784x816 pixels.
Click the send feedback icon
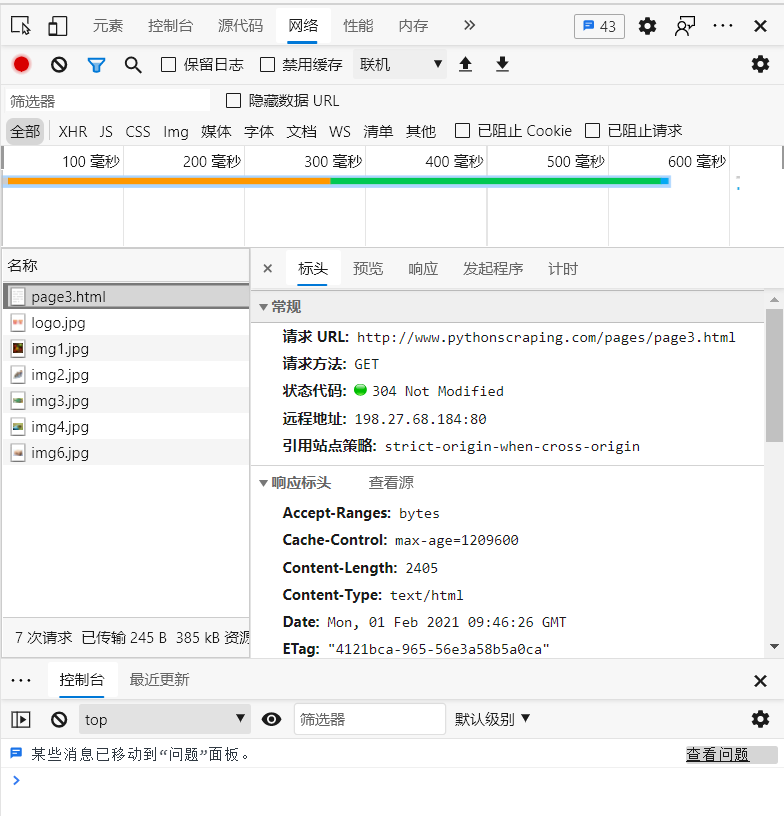pyautogui.click(x=685, y=26)
